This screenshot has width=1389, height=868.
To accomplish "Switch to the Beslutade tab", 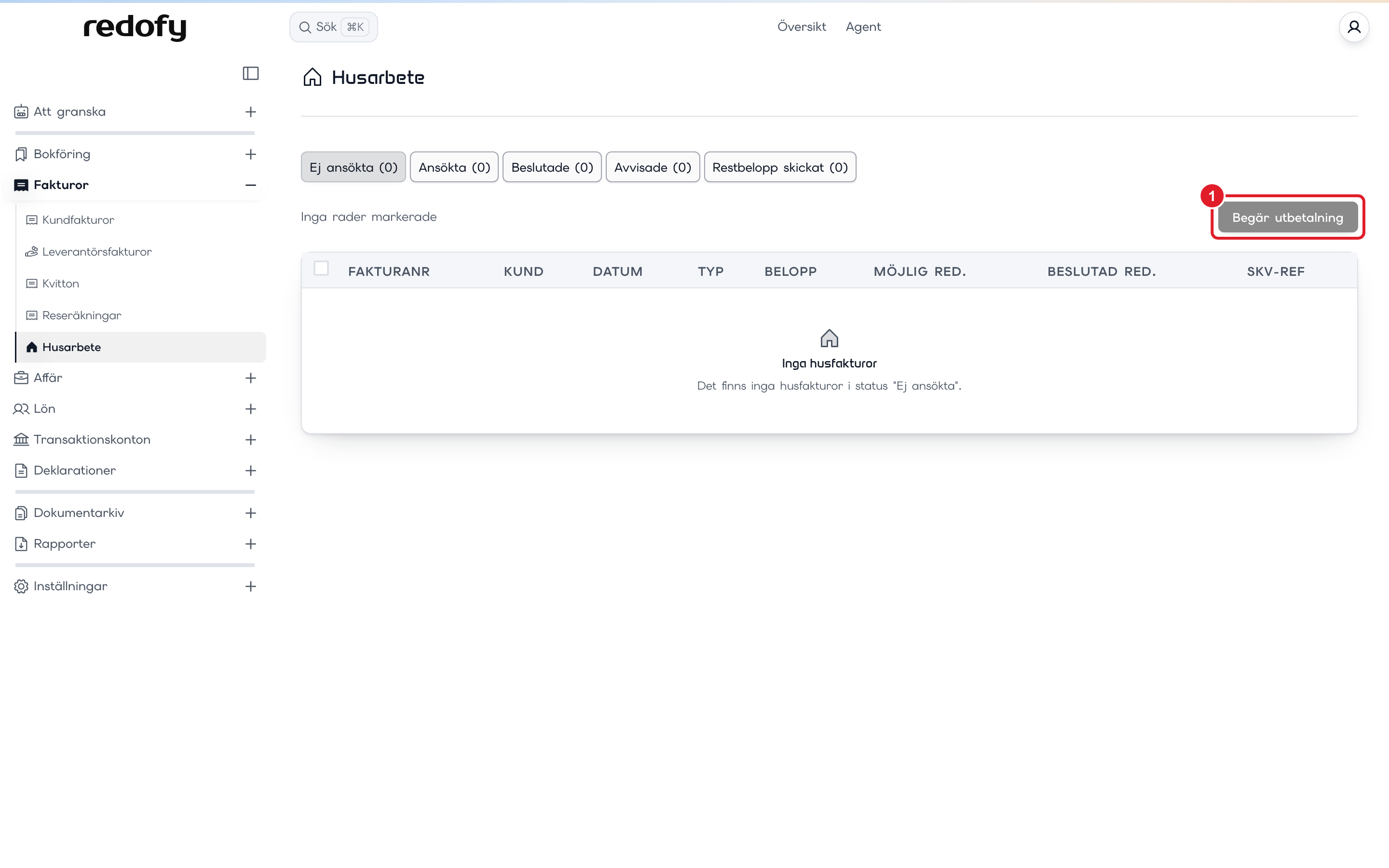I will (552, 167).
